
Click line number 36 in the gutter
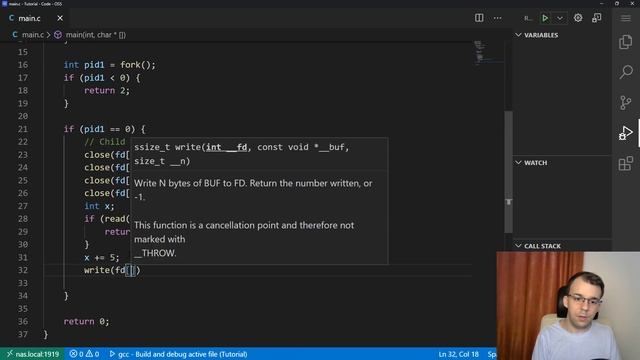coord(23,321)
